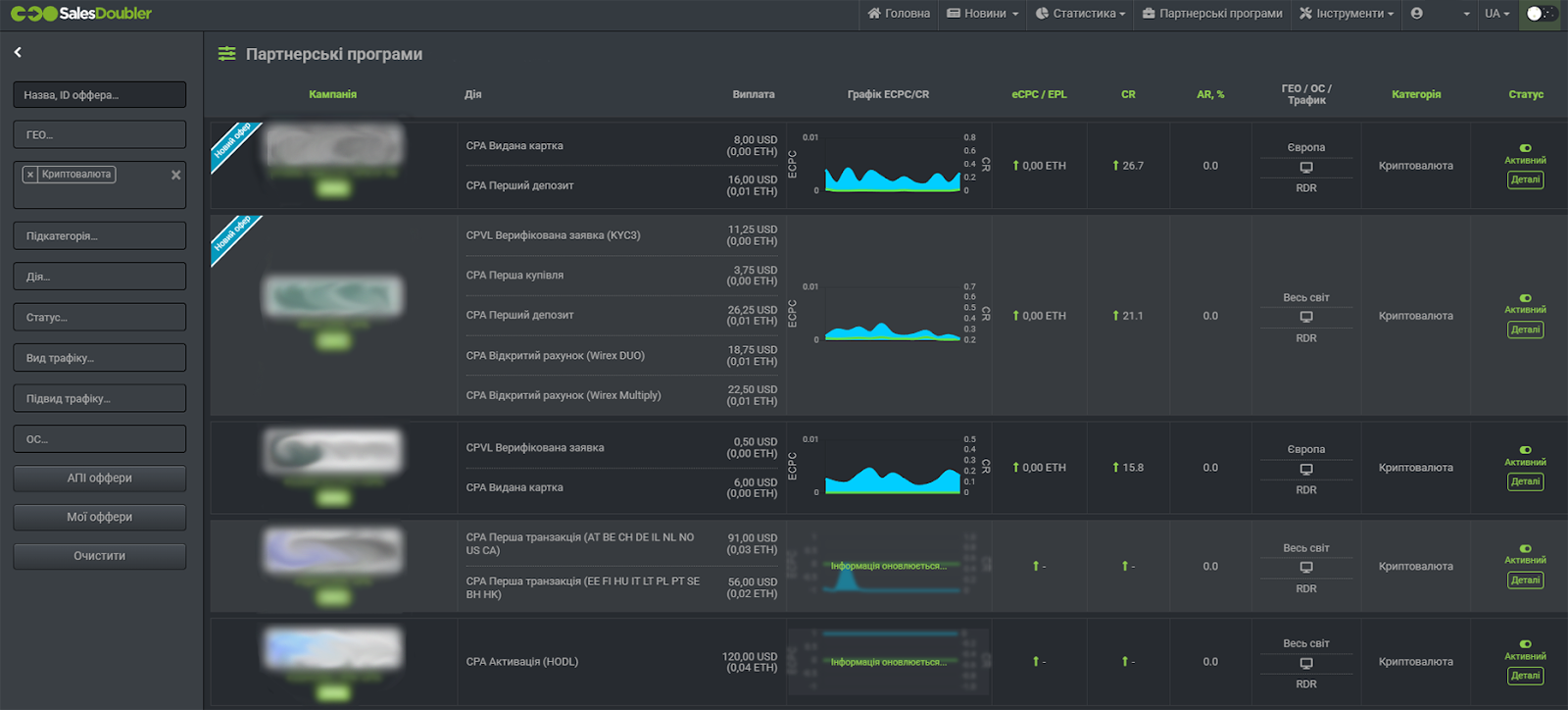Click the eCPC up arrow in first row

click(x=1015, y=166)
